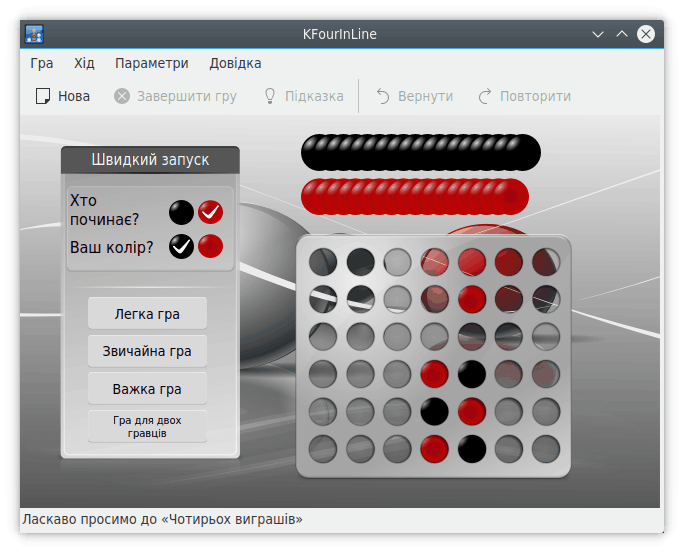
Task: Start Звичайна гра
Action: [147, 351]
